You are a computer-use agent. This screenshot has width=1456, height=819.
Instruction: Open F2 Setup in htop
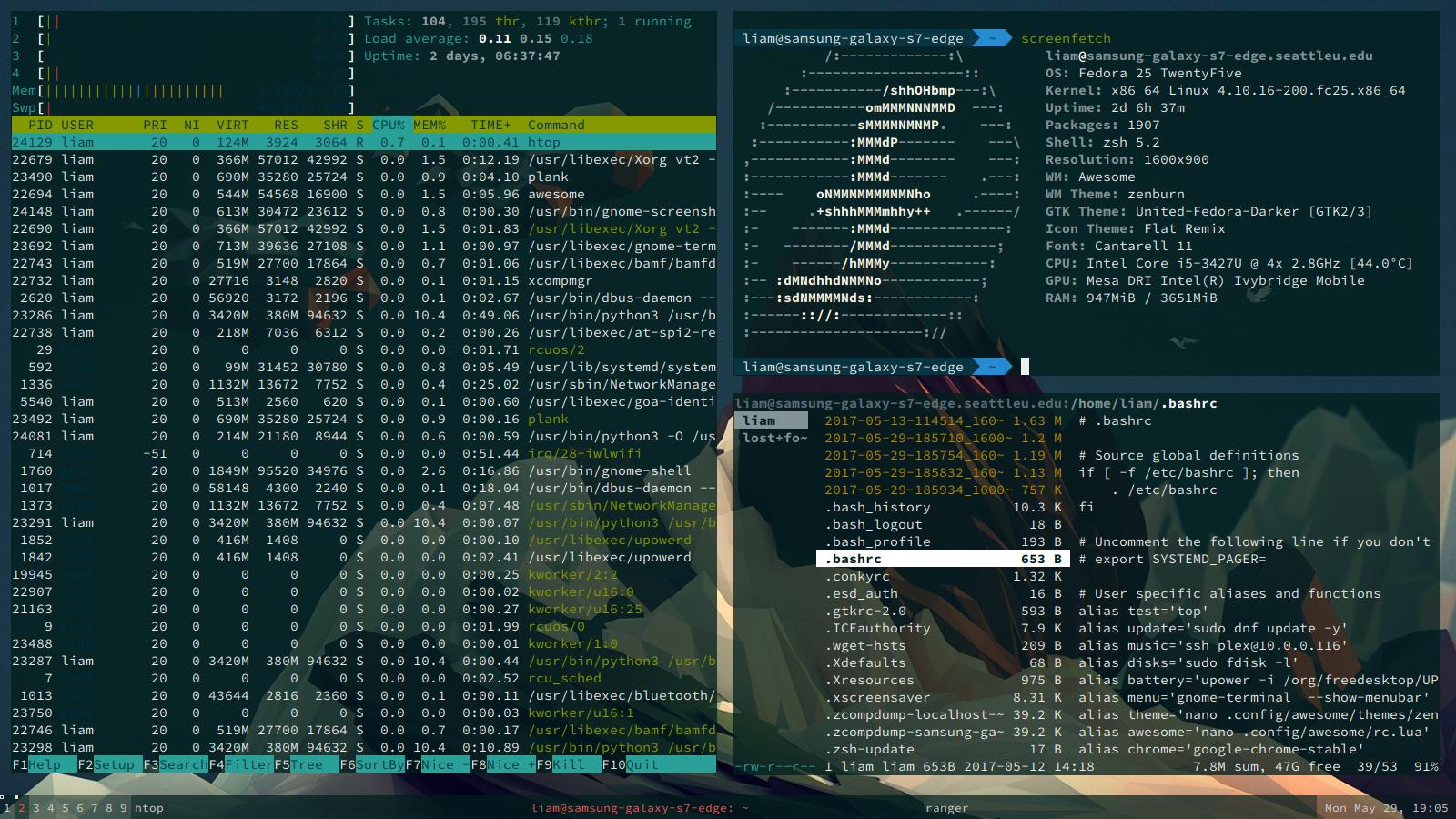point(114,764)
